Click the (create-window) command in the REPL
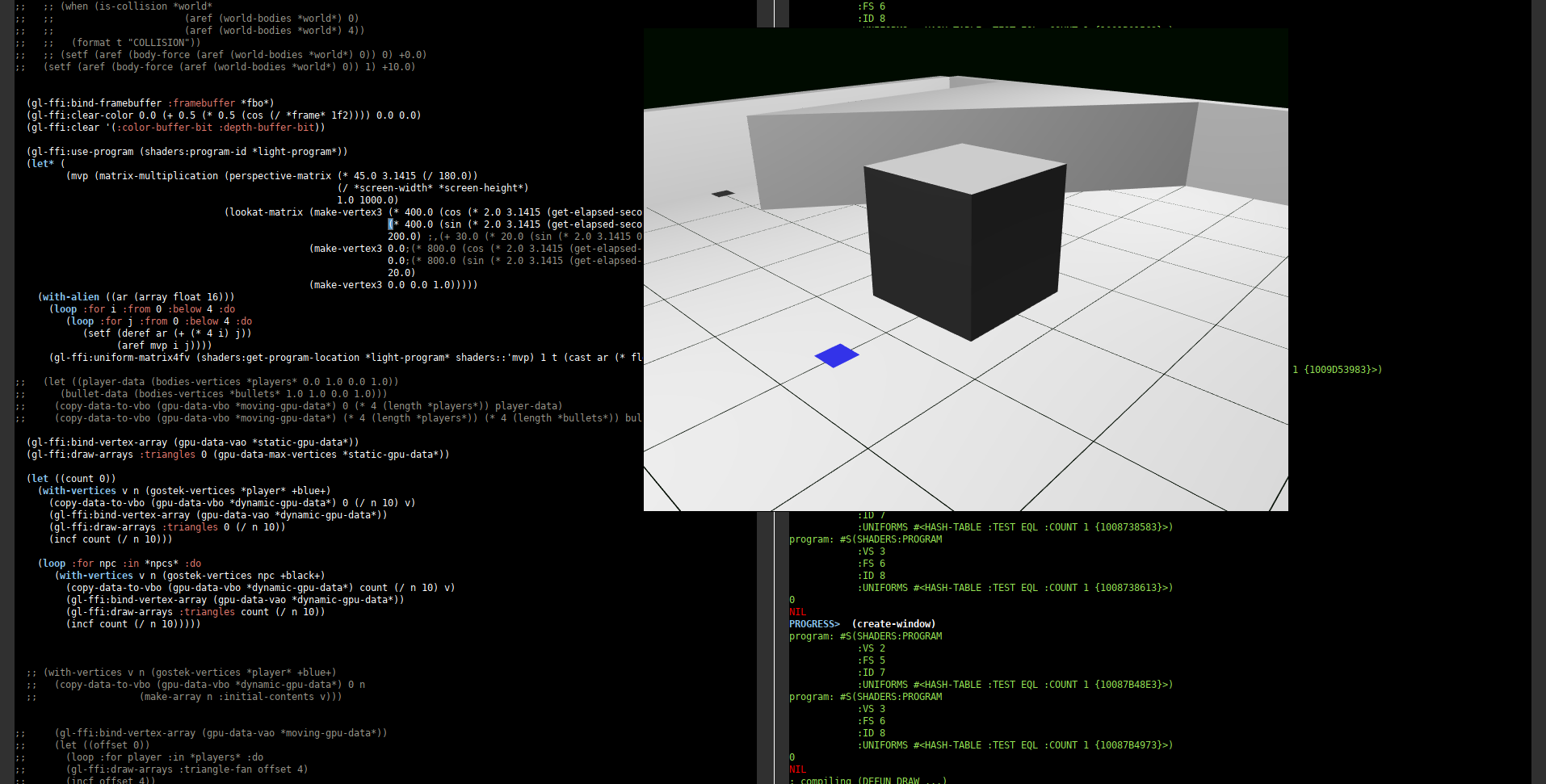Screen dimensions: 1546x784 point(893,624)
